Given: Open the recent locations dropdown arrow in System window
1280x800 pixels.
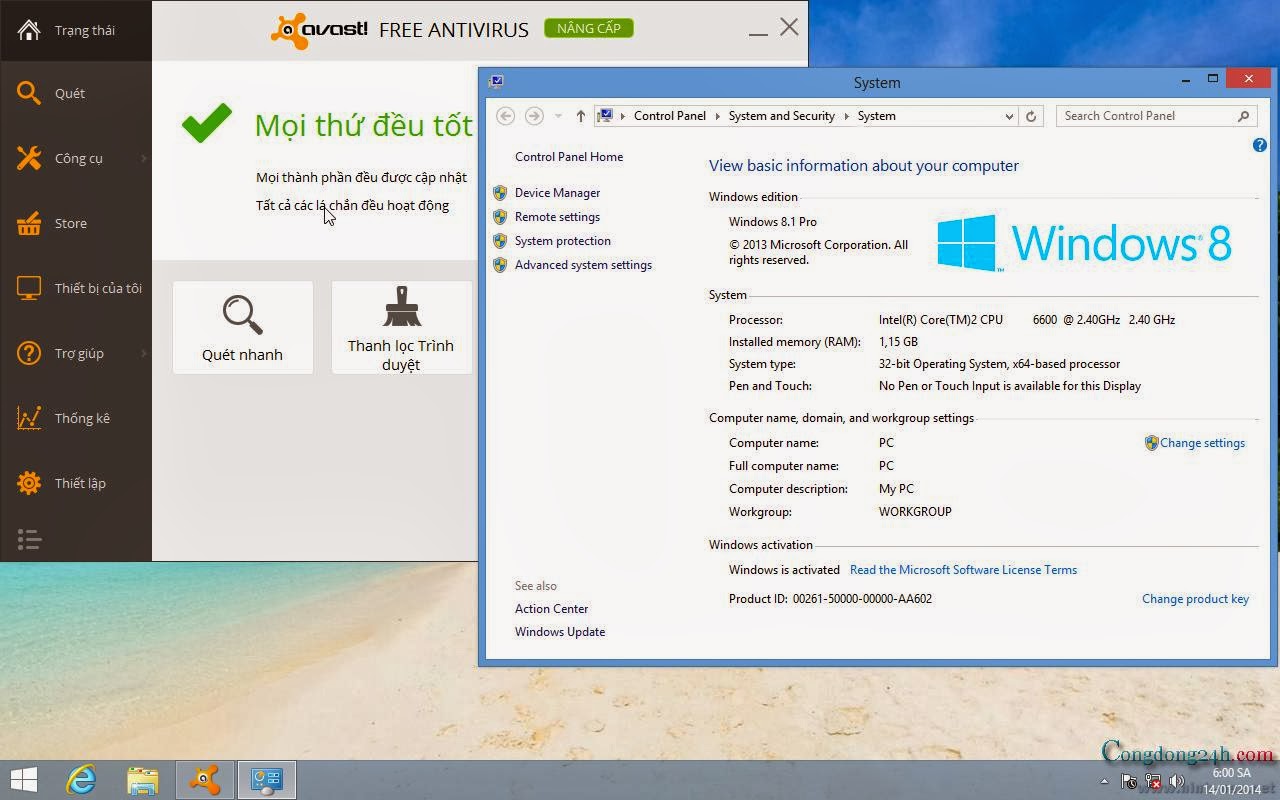Looking at the screenshot, I should 558,116.
